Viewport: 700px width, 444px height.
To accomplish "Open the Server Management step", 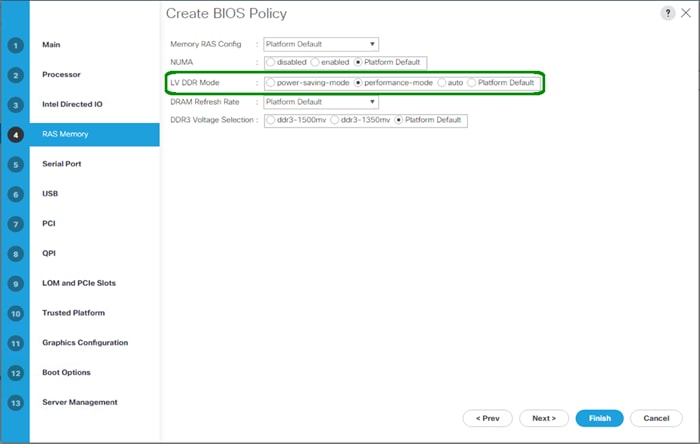I will point(79,402).
